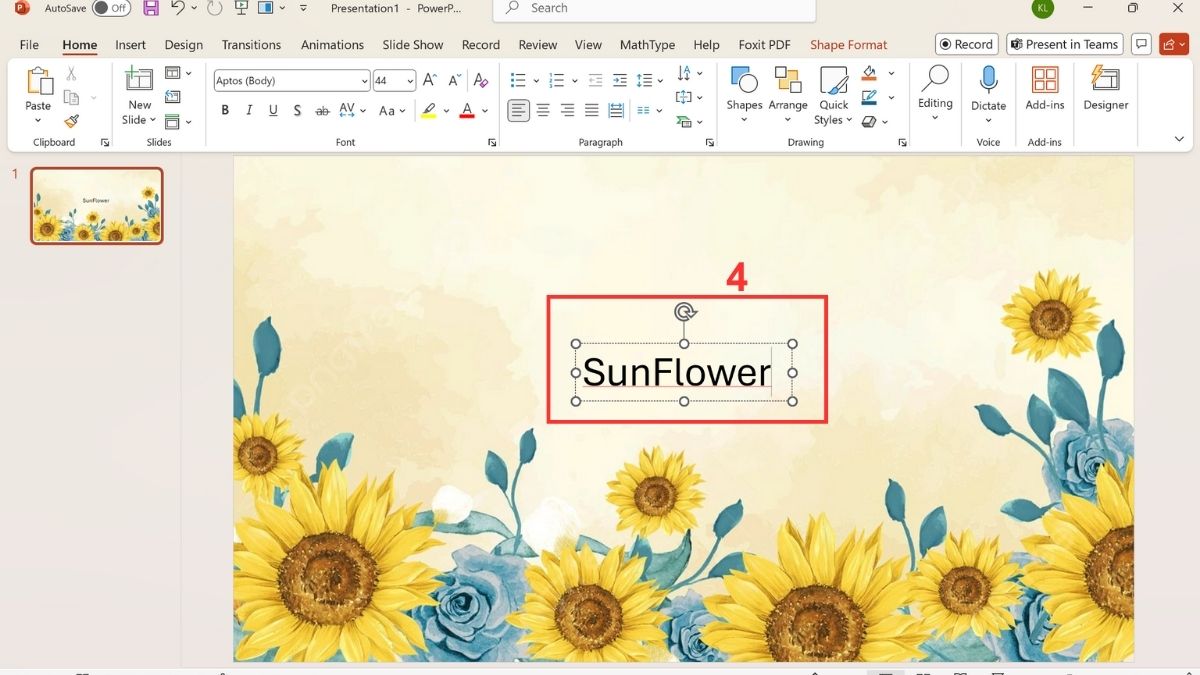Click the Reset slide icon
Screen dimensions: 1200x675
173,97
